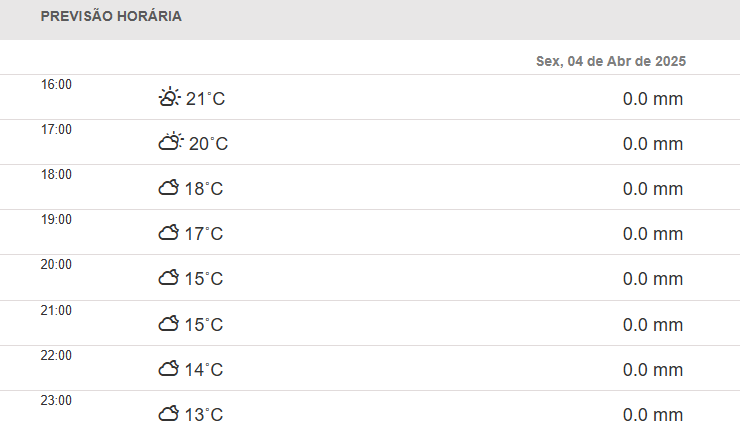Screen dimensions: 740x432
Task: Click the cloud-with-sun icon at 17:00
Action: (x=171, y=141)
